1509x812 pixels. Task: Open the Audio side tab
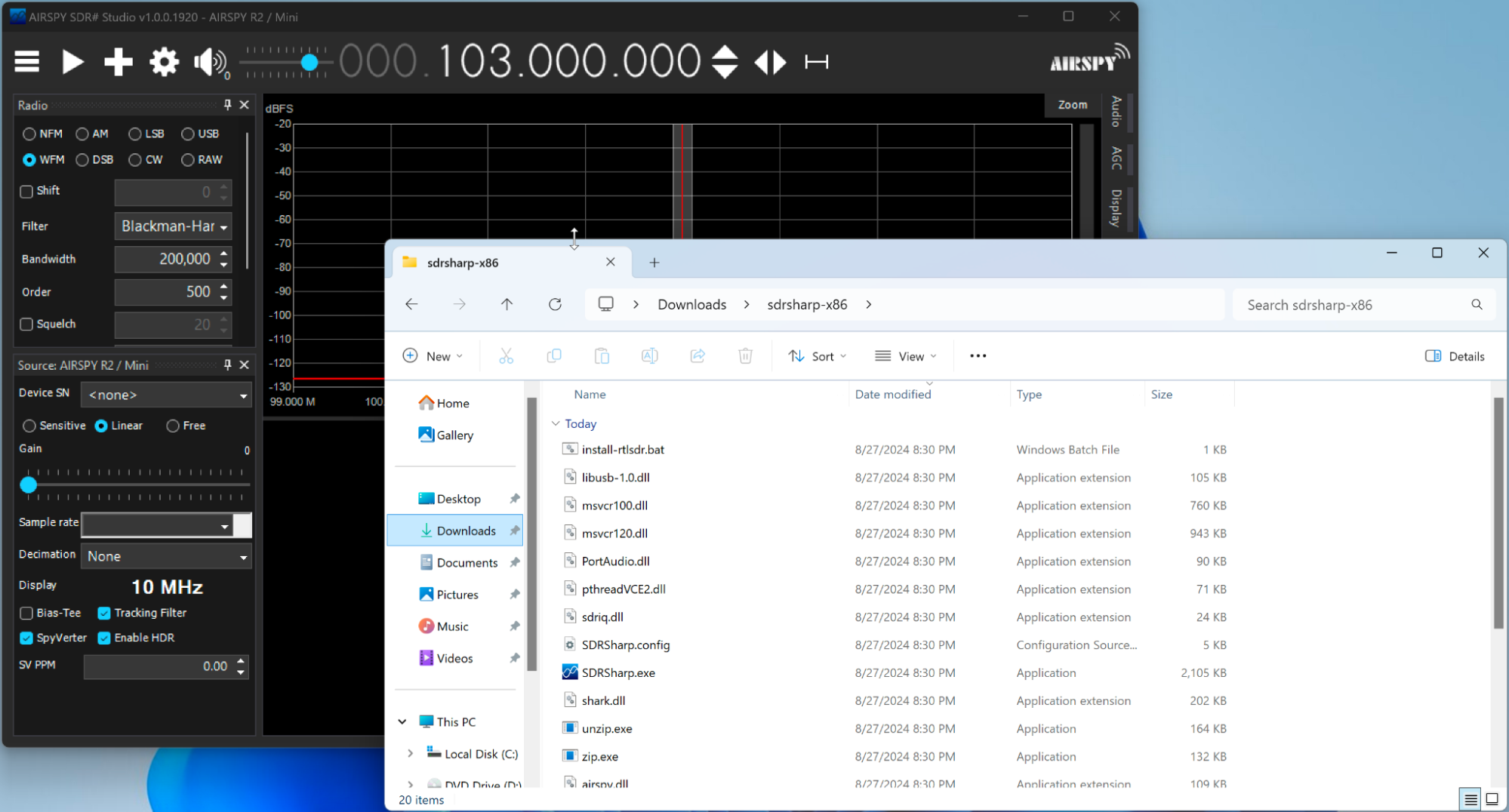pyautogui.click(x=1116, y=112)
